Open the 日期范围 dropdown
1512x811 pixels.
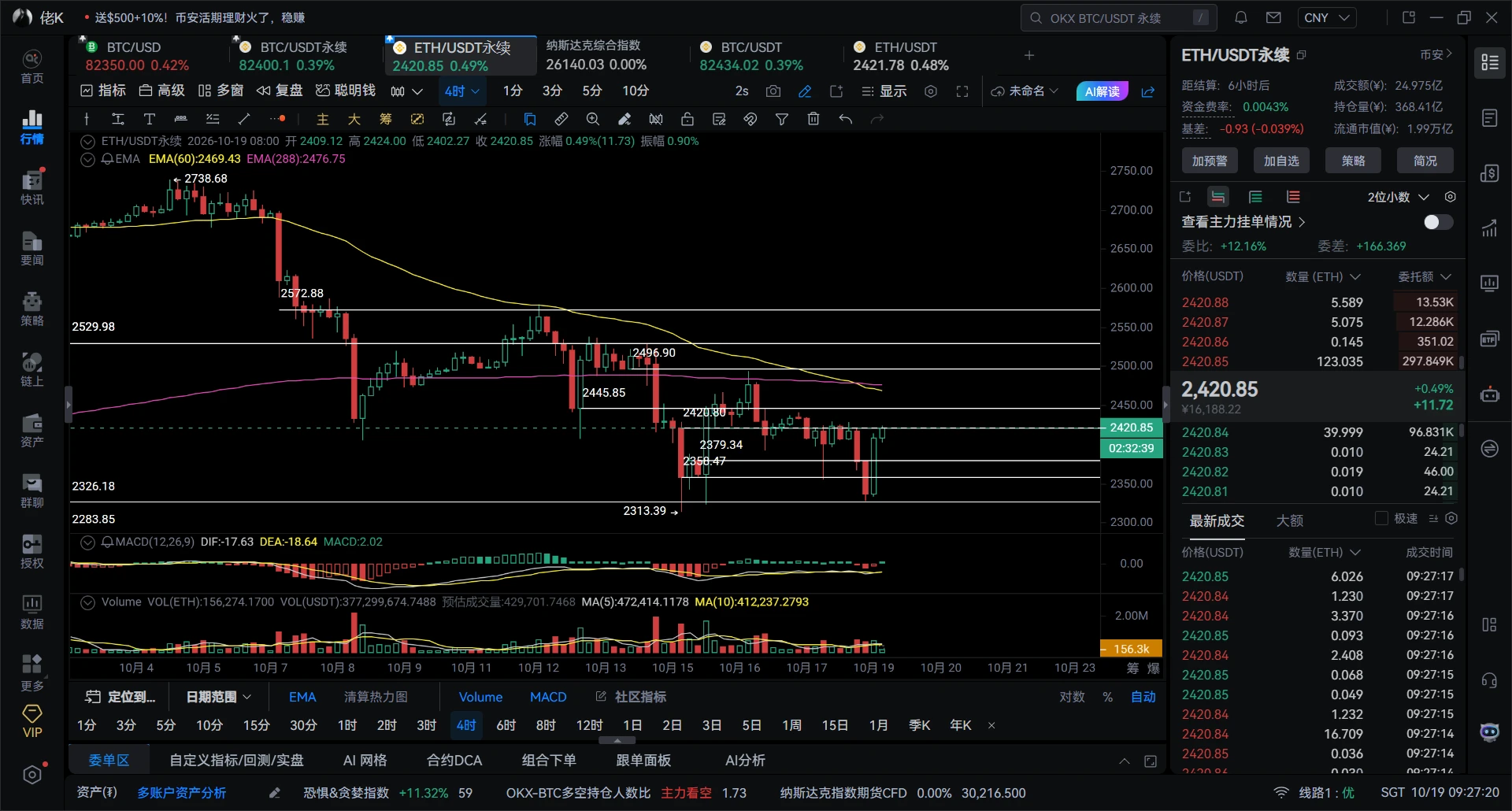click(x=219, y=697)
